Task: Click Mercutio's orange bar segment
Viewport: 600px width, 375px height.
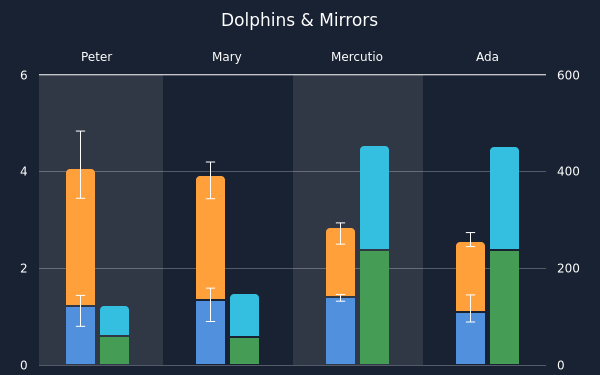Action: click(341, 262)
